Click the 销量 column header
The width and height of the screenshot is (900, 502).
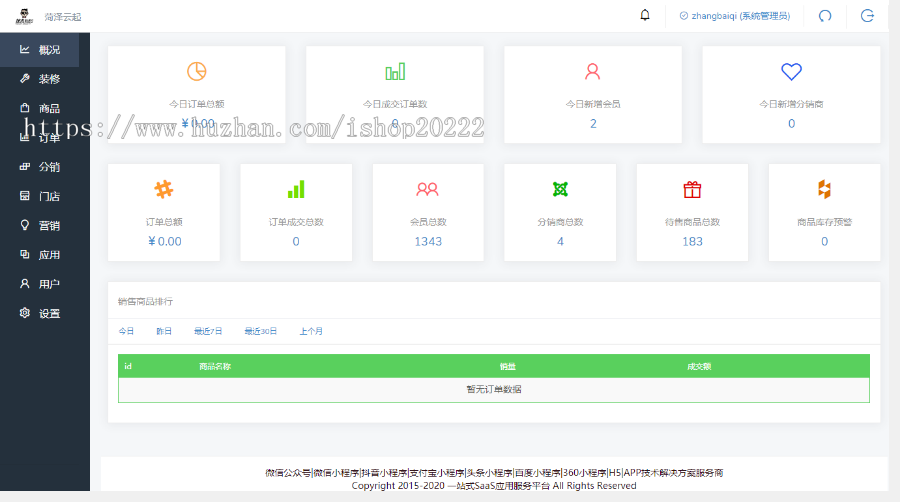click(507, 366)
